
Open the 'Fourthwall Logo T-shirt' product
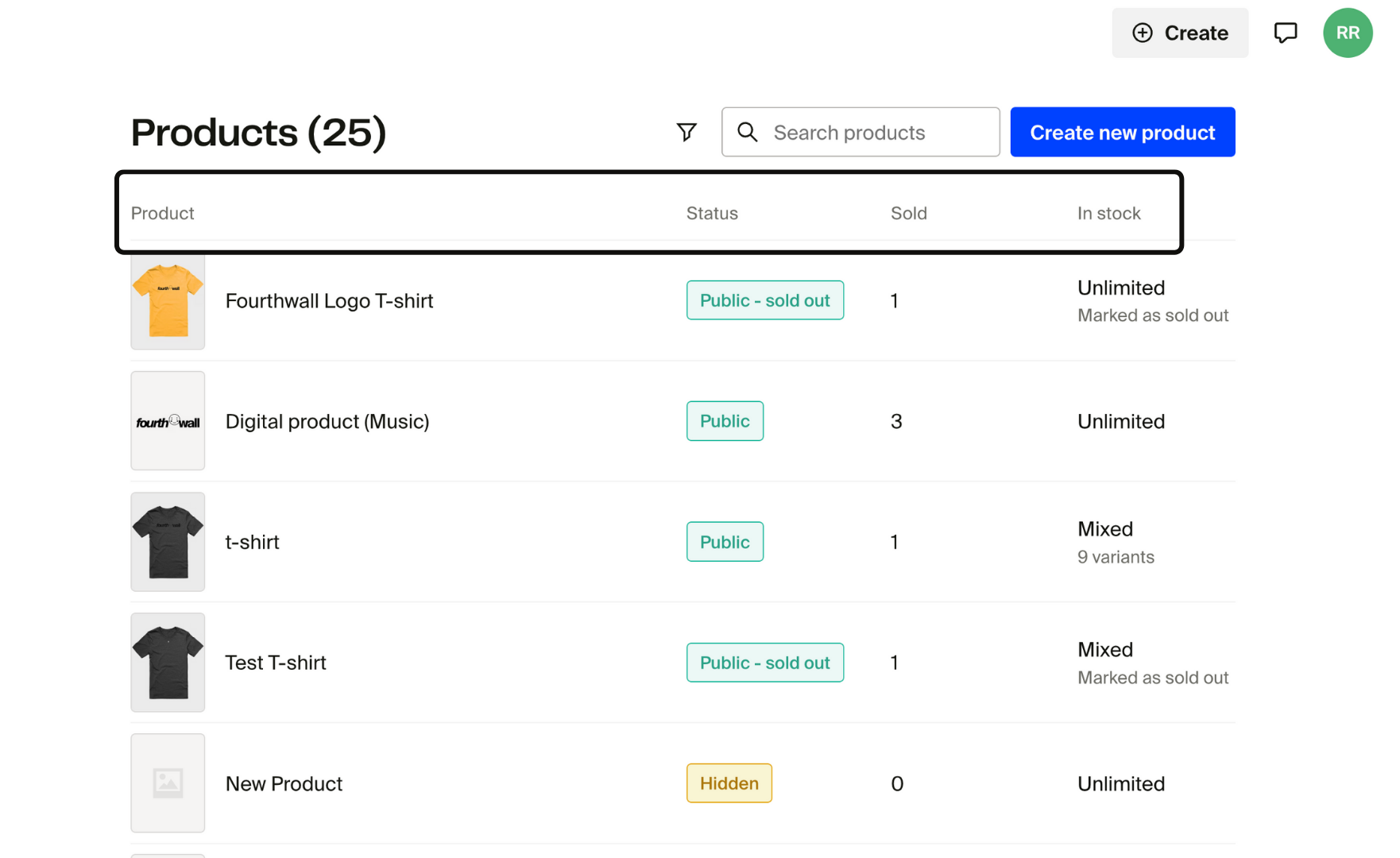pyautogui.click(x=329, y=300)
